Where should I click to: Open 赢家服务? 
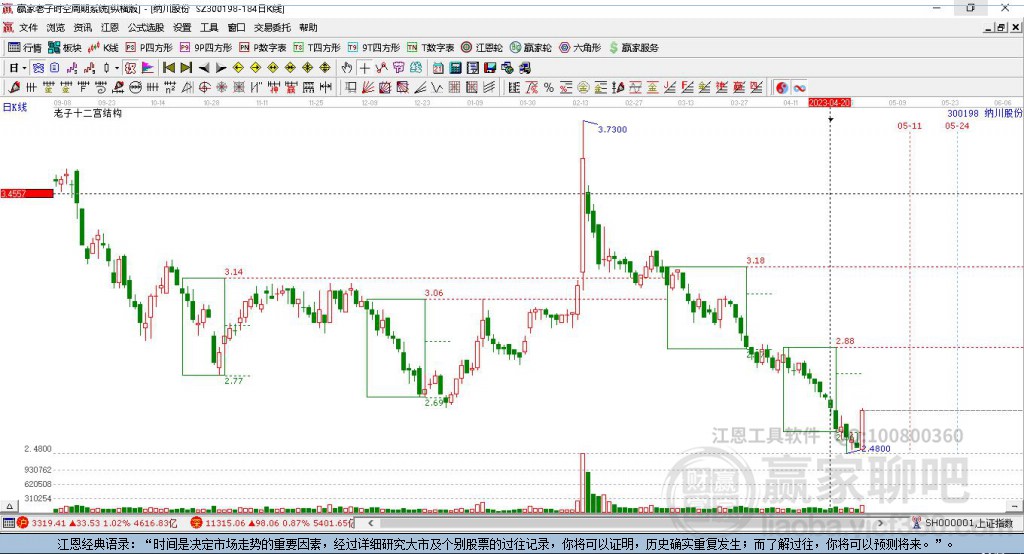tap(633, 48)
